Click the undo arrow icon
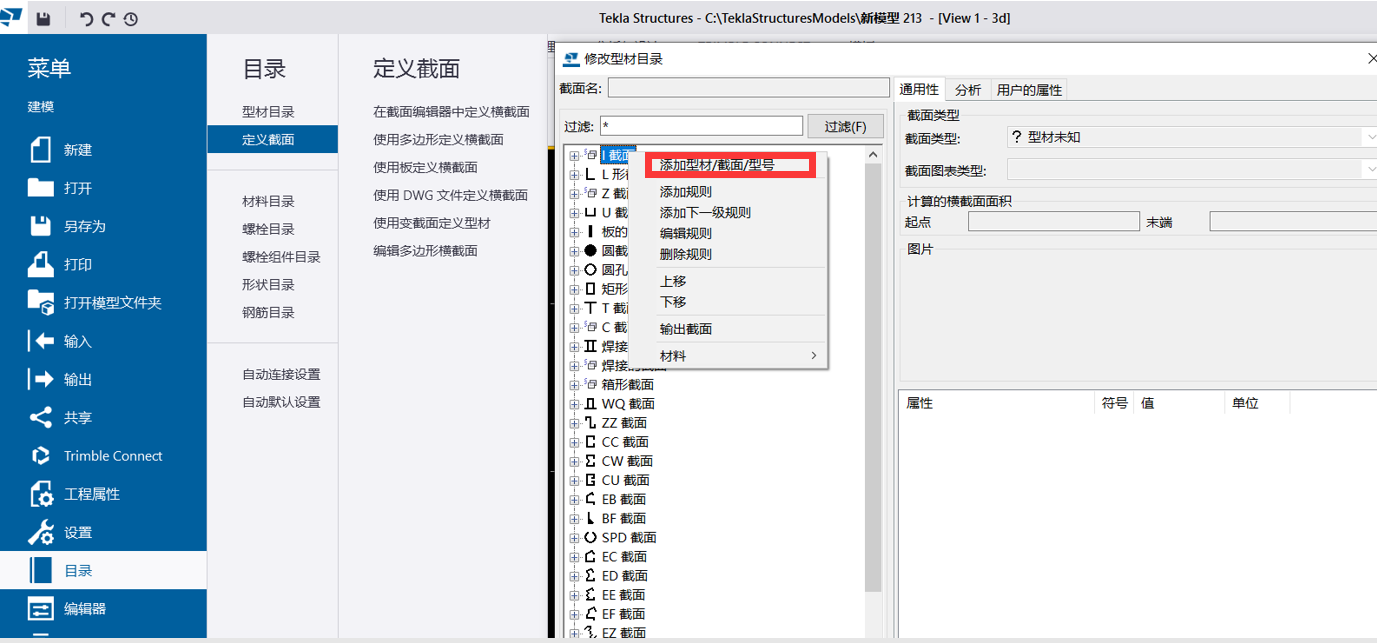This screenshot has height=643, width=1377. 87,19
